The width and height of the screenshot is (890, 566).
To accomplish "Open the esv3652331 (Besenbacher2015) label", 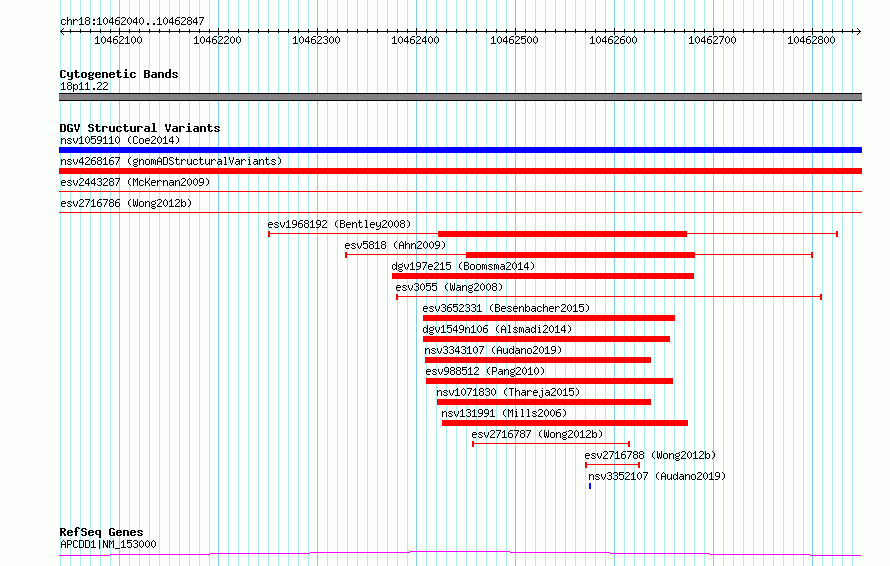I will point(506,308).
